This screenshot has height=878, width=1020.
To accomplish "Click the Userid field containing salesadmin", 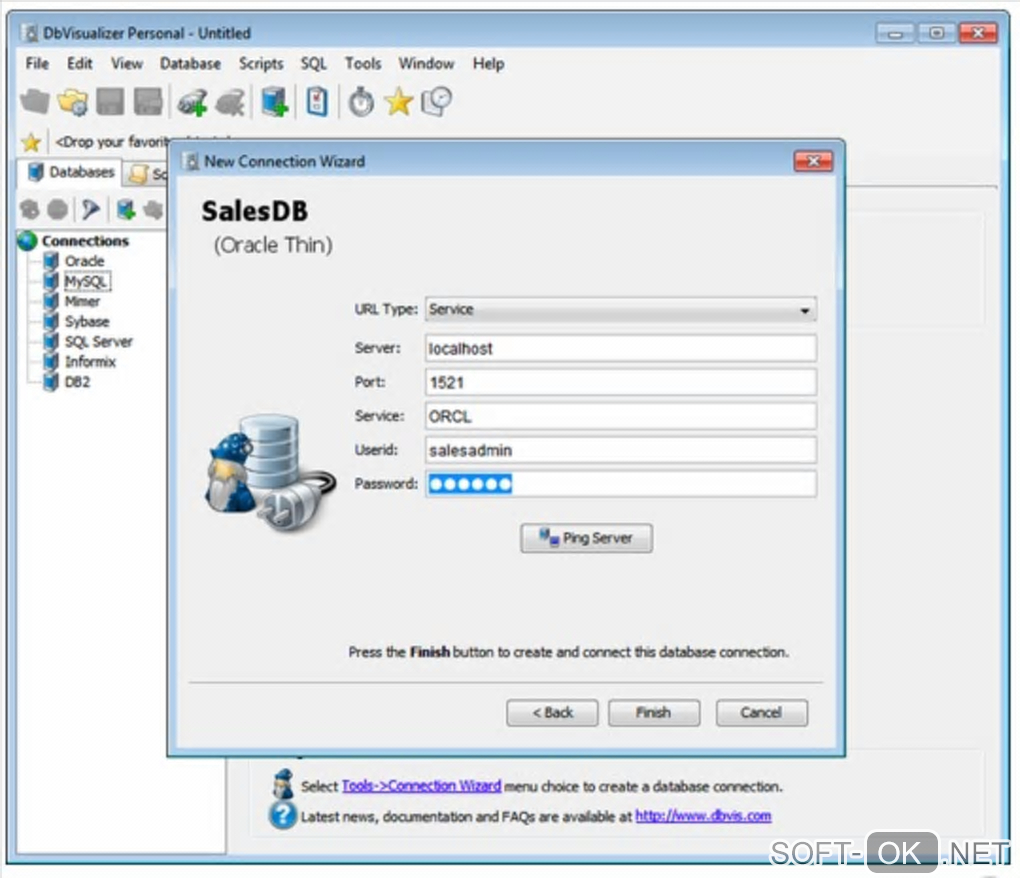I will click(x=621, y=450).
